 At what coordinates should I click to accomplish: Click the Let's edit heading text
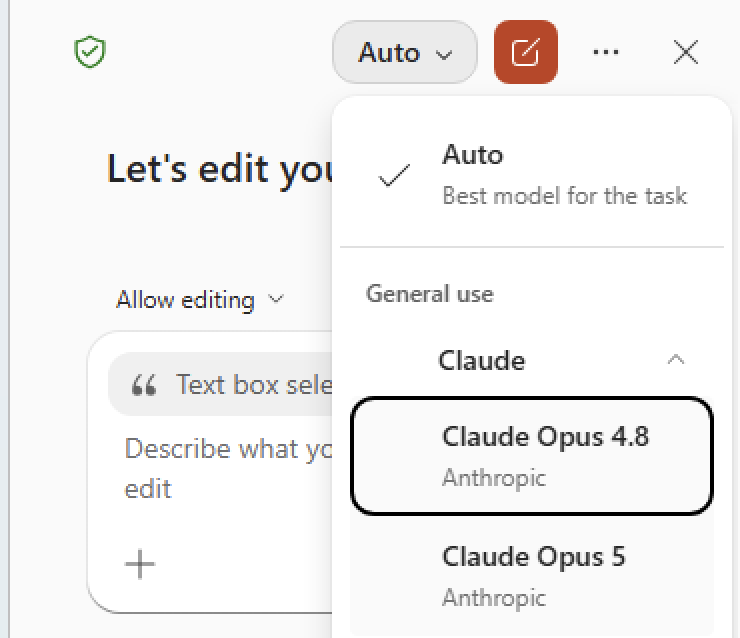(x=220, y=170)
